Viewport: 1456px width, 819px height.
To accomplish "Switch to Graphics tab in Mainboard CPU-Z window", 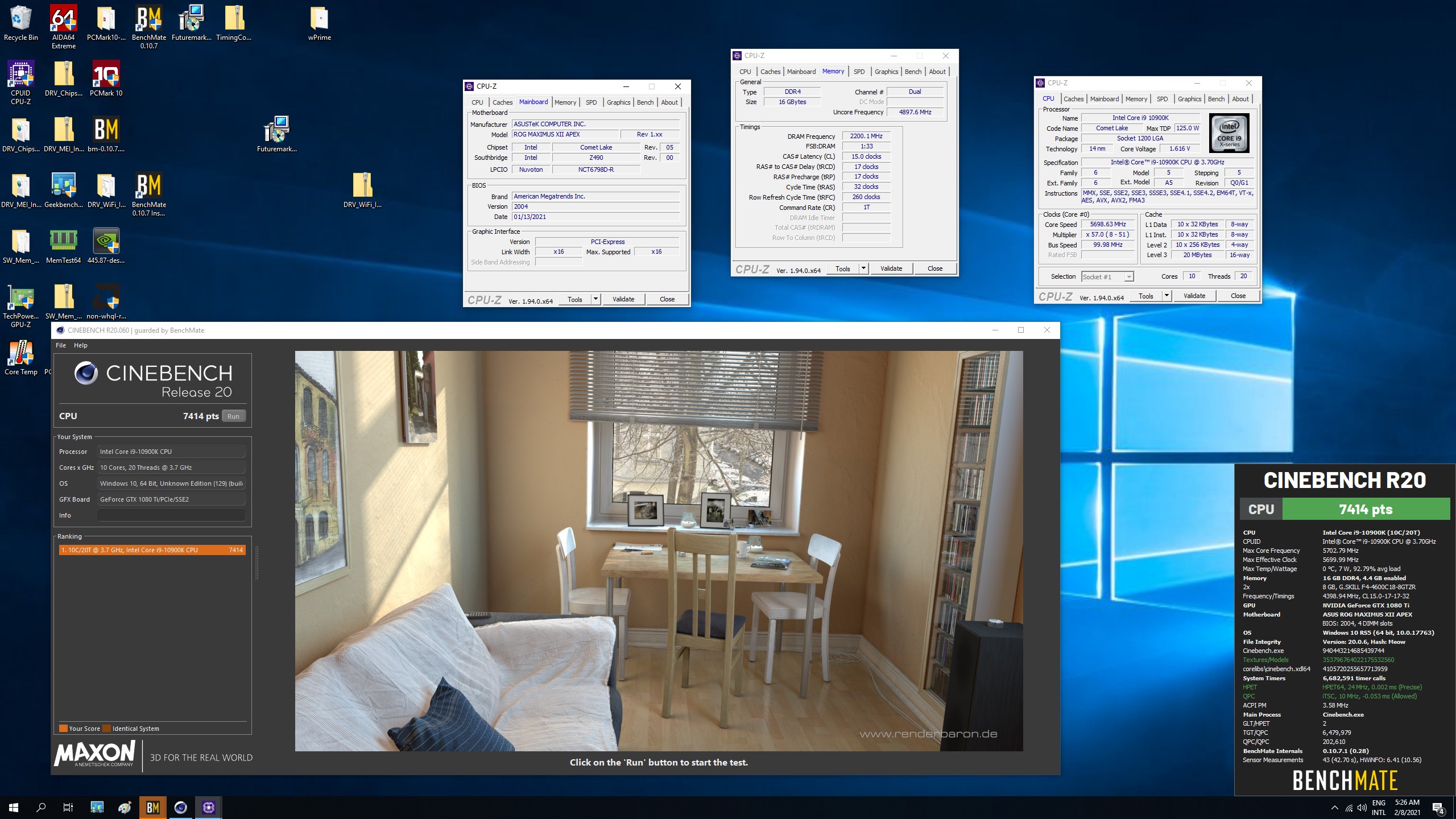I will [x=618, y=102].
